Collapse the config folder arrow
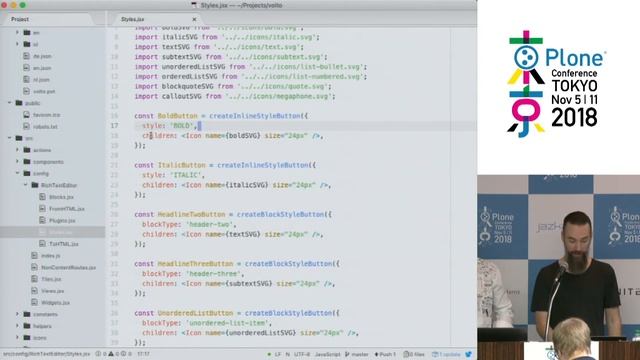The image size is (640, 360). click(18, 173)
